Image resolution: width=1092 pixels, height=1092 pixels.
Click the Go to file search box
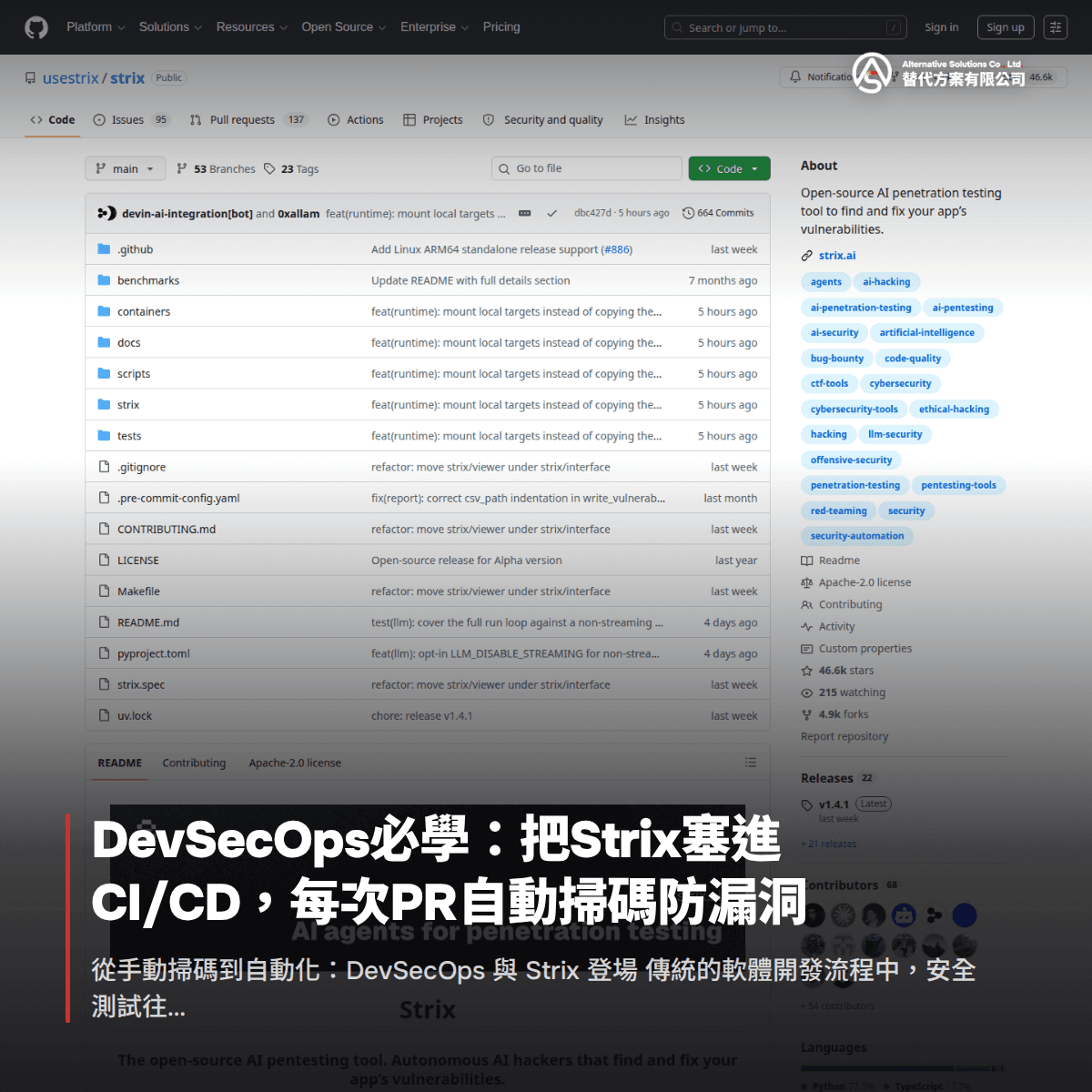(587, 168)
